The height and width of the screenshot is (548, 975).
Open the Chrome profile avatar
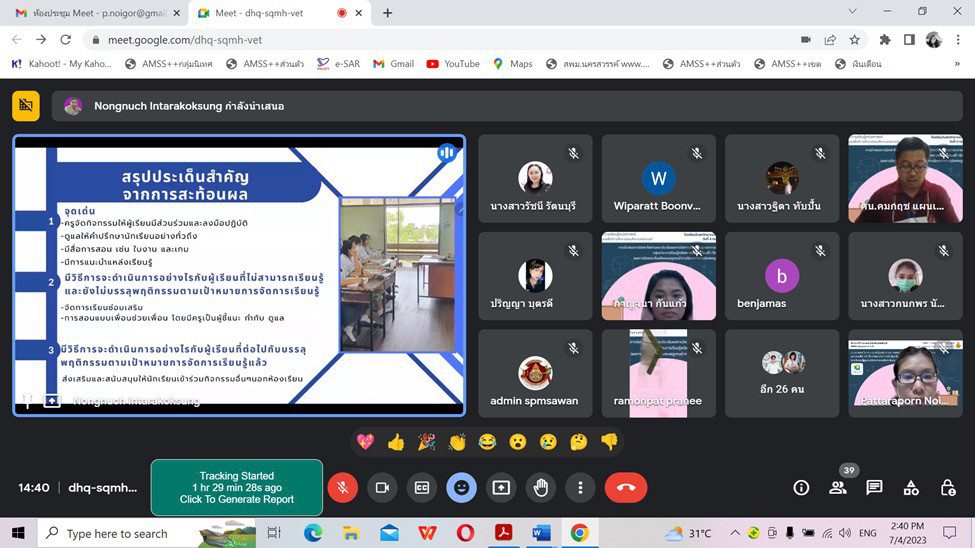pyautogui.click(x=933, y=40)
